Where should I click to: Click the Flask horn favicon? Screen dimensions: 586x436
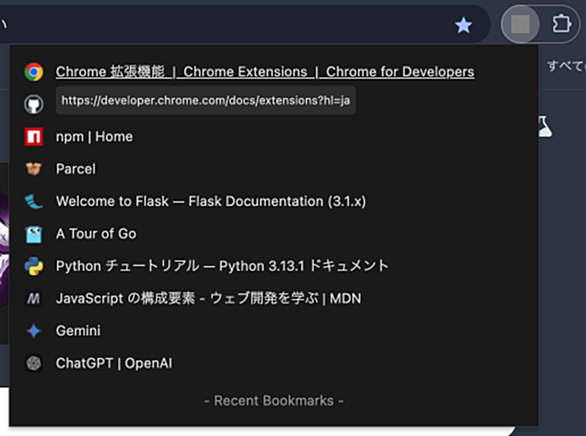pos(34,201)
